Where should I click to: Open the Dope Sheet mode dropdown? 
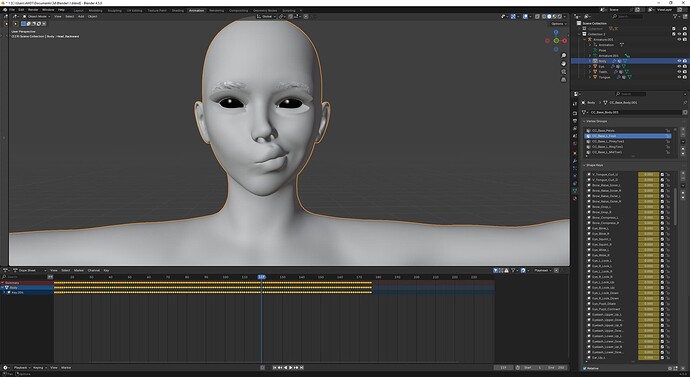[29, 271]
